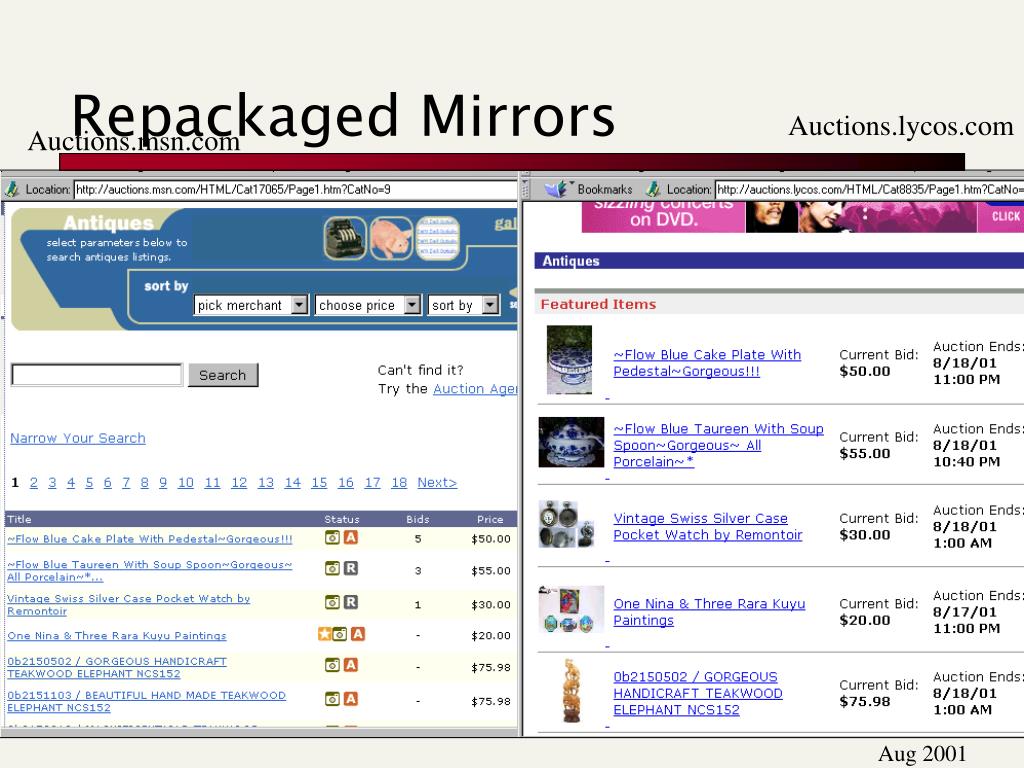
Task: Click the $50.00 price in MSN table
Action: [x=491, y=539]
